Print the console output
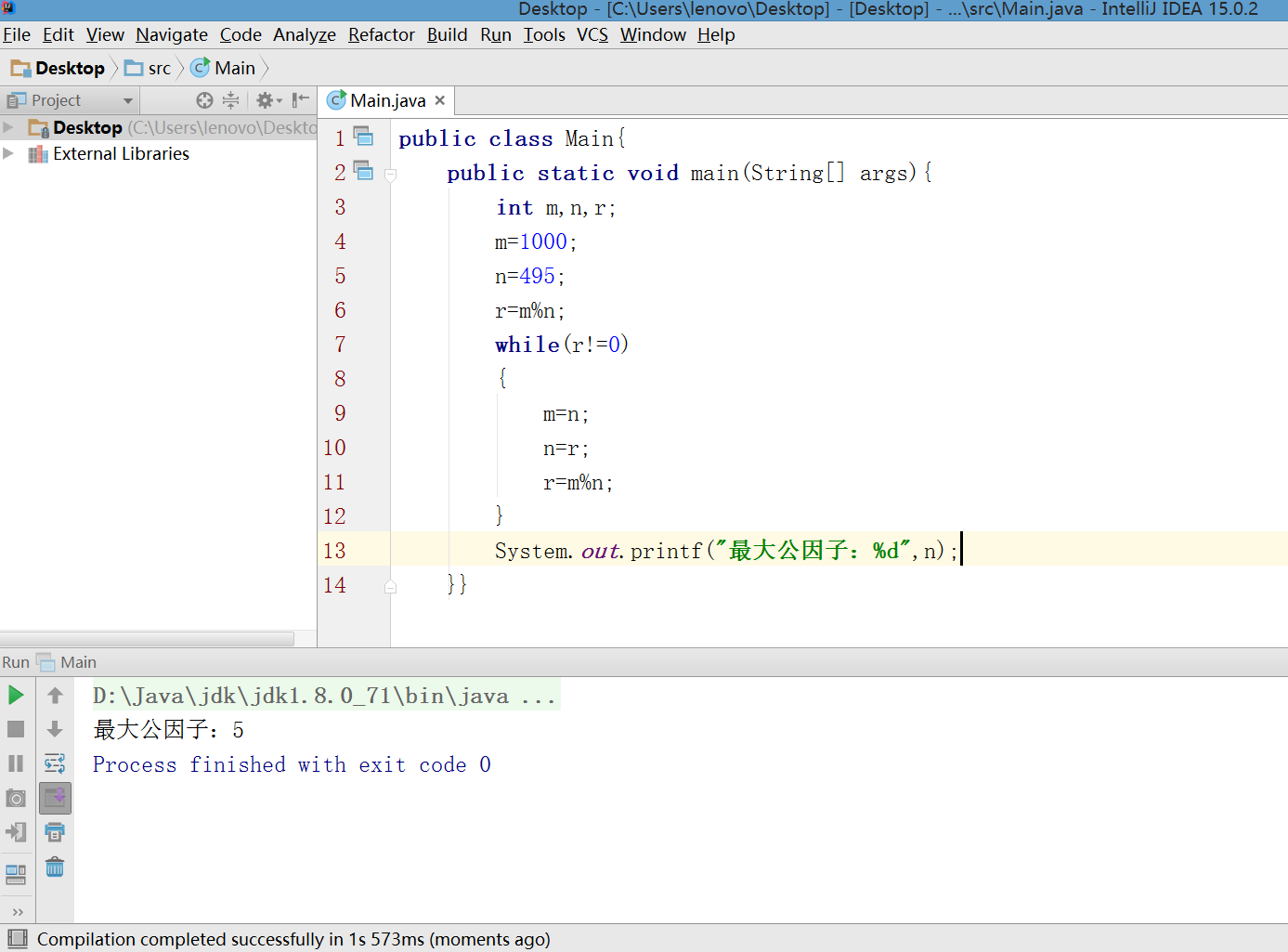Viewport: 1288px width, 952px height. pyautogui.click(x=55, y=832)
